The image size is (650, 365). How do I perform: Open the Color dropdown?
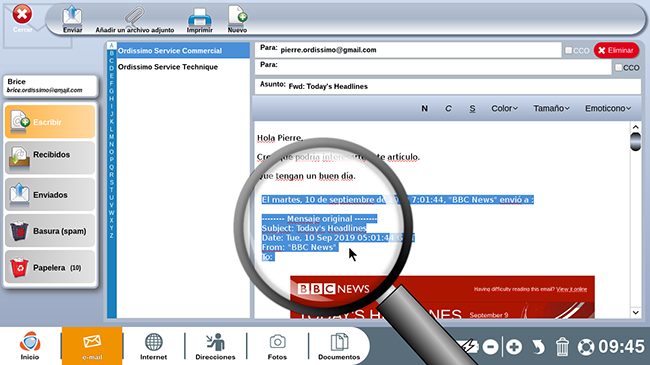504,108
